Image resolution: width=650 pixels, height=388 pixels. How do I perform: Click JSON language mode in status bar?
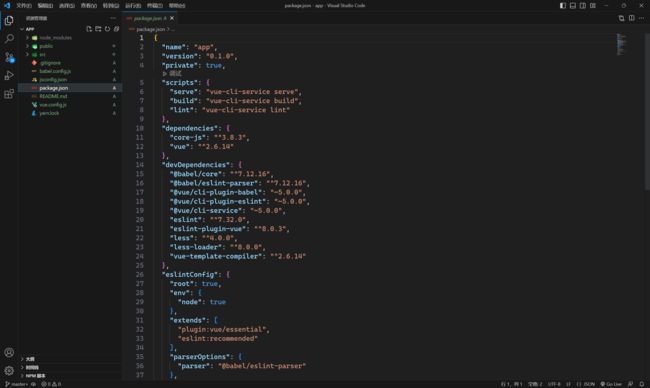(585, 384)
